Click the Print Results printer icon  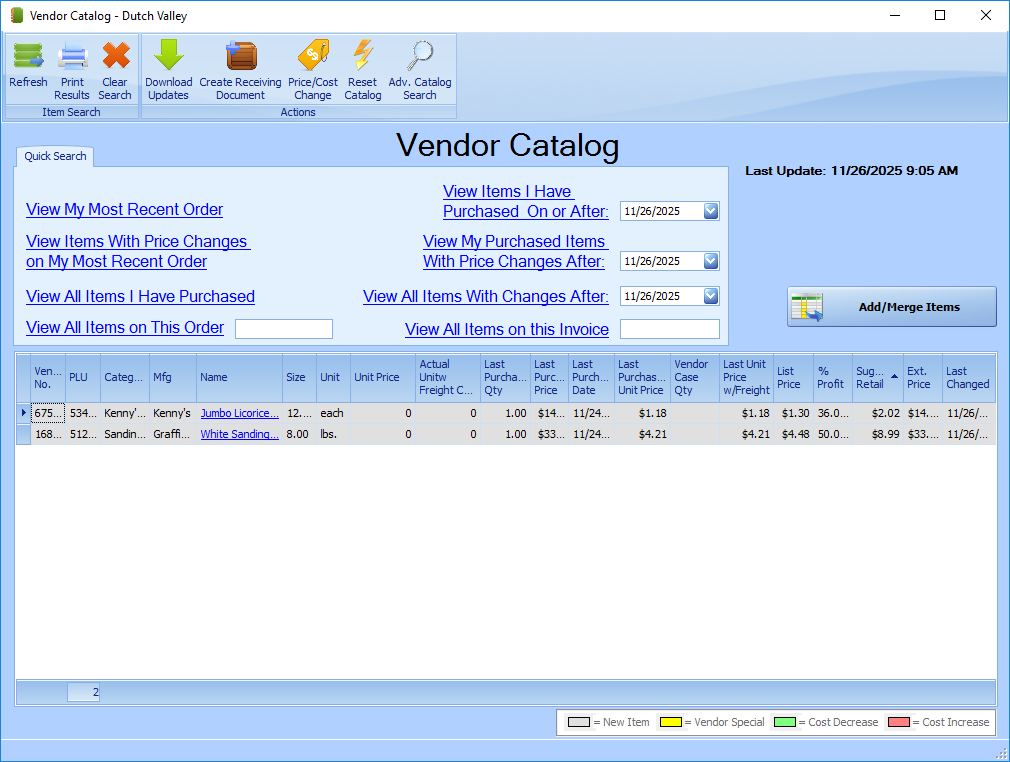72,57
